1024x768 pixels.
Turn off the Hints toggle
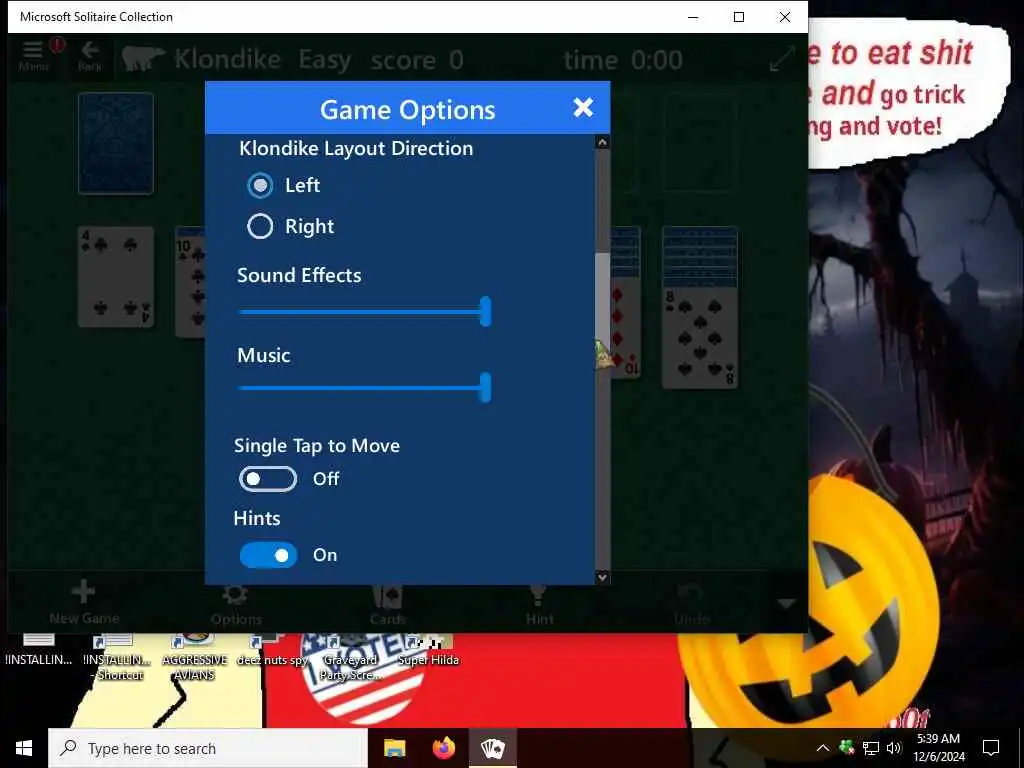click(268, 555)
